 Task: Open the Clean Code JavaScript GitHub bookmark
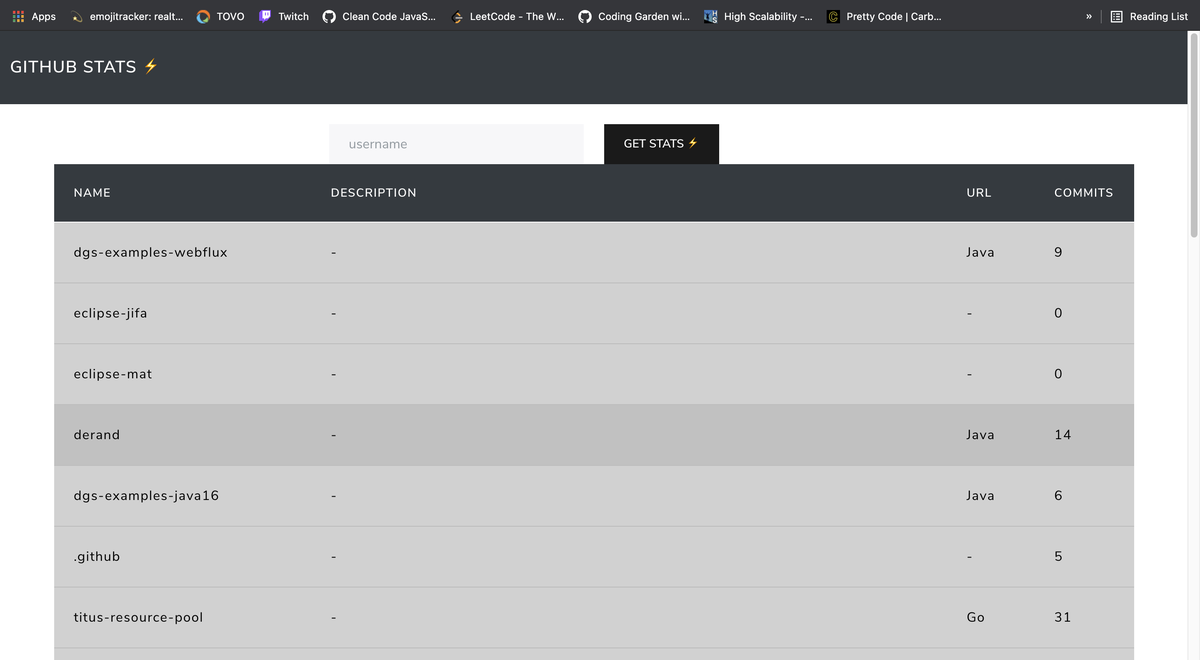tap(379, 16)
